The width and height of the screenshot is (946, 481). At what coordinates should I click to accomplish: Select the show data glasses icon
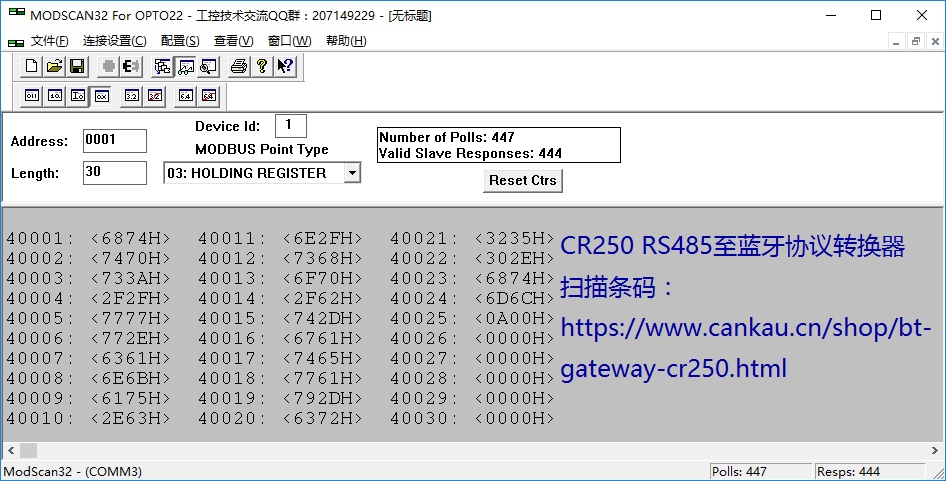185,66
